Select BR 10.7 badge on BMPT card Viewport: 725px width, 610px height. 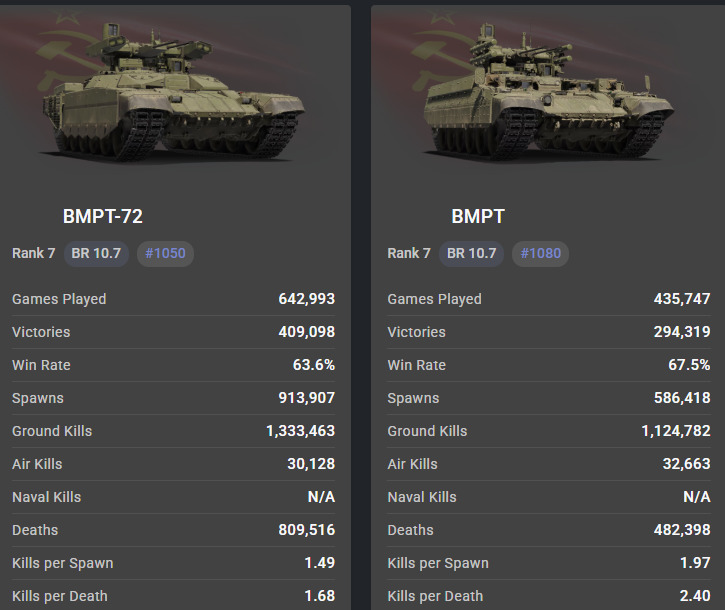(471, 253)
